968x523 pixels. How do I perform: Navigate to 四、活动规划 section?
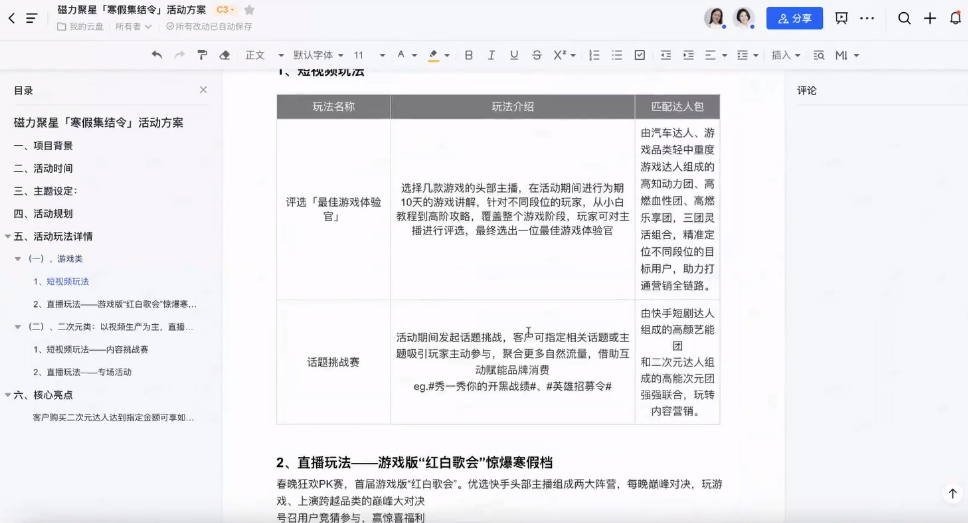[x=43, y=214]
